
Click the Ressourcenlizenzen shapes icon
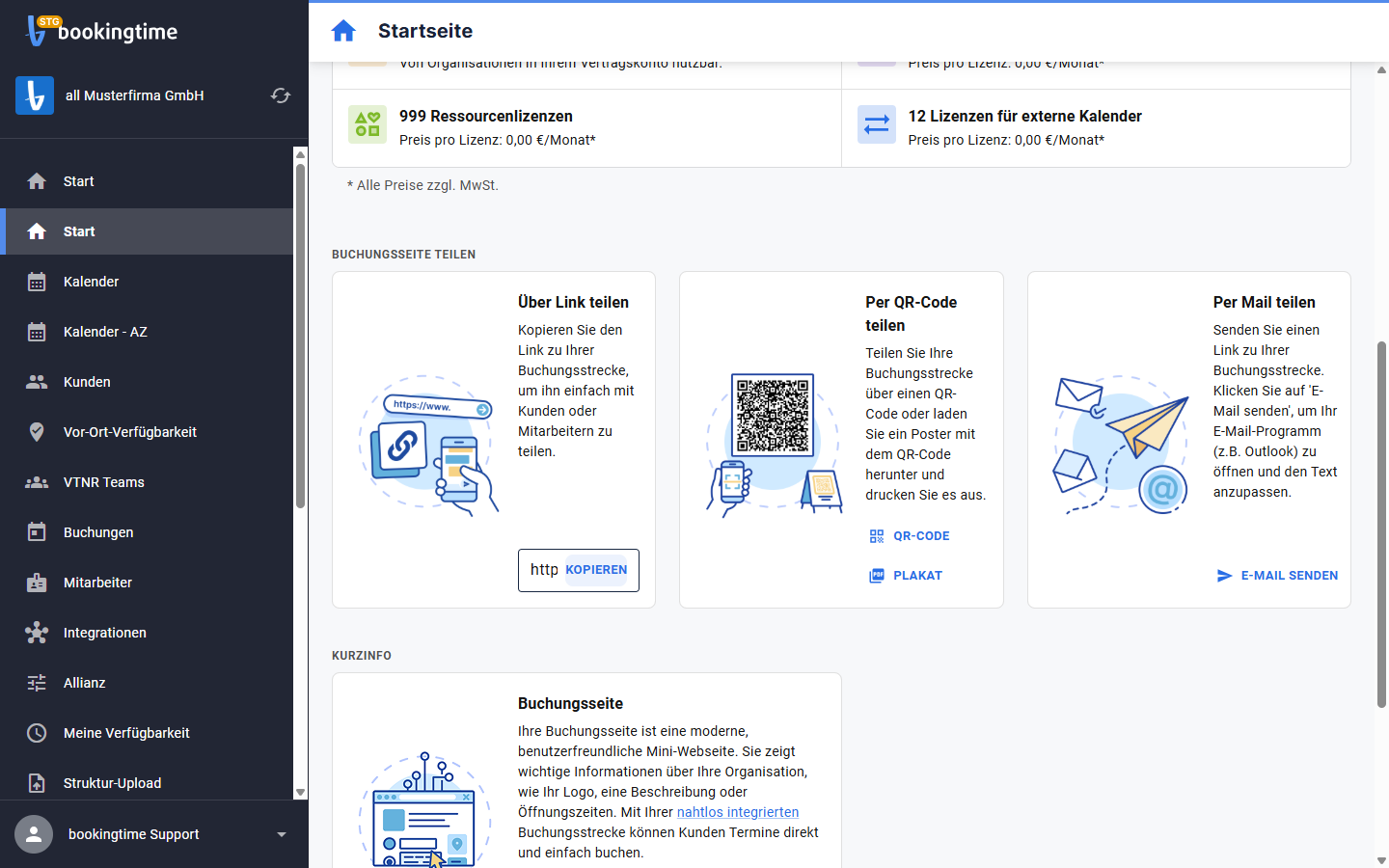[368, 124]
